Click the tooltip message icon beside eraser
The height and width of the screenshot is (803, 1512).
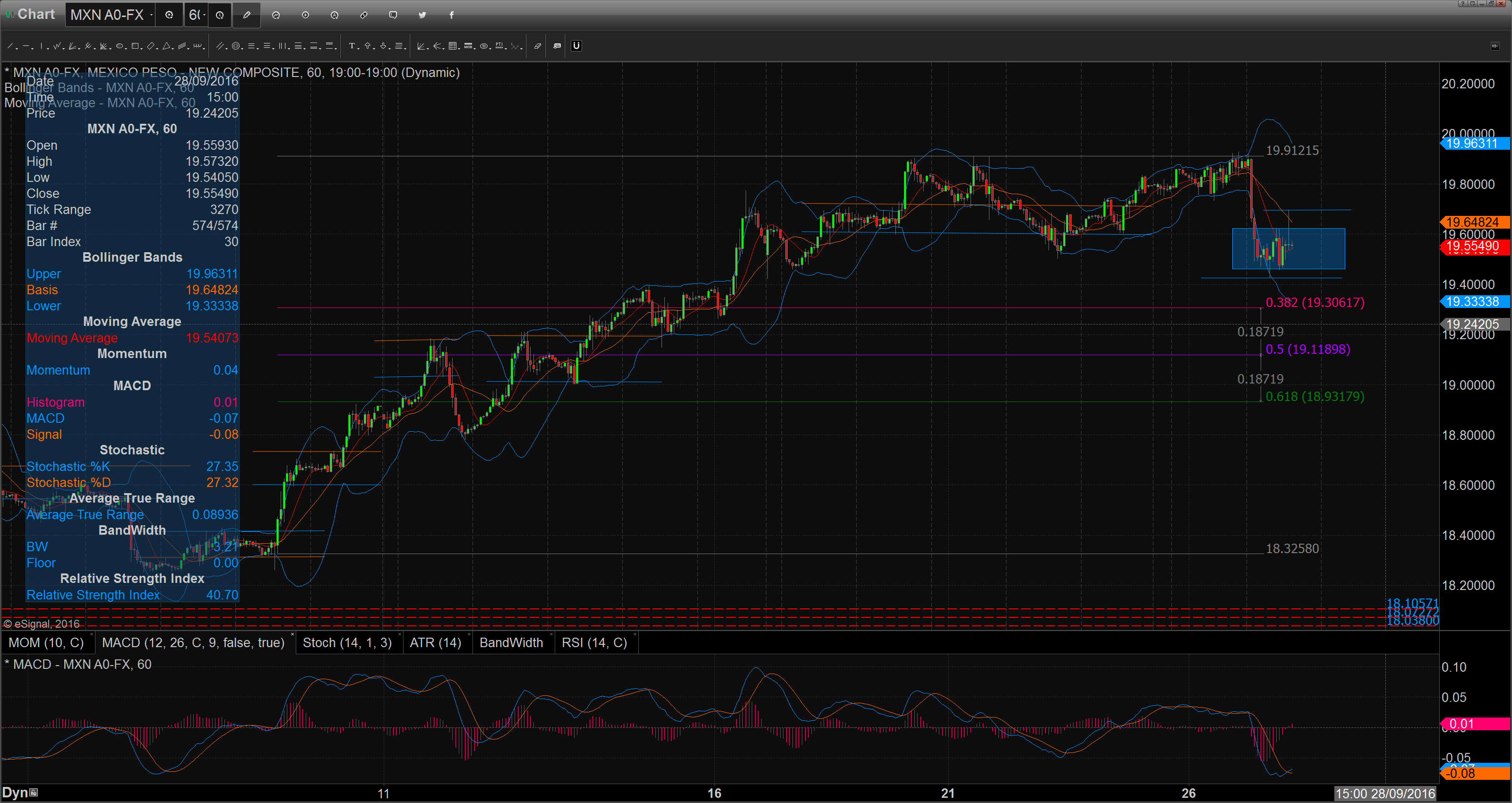coord(557,46)
